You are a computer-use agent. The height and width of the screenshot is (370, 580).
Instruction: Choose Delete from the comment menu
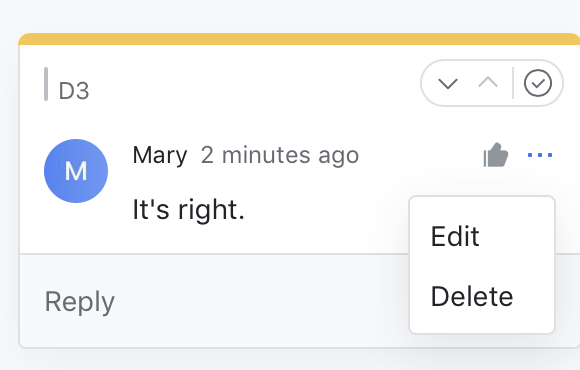472,296
